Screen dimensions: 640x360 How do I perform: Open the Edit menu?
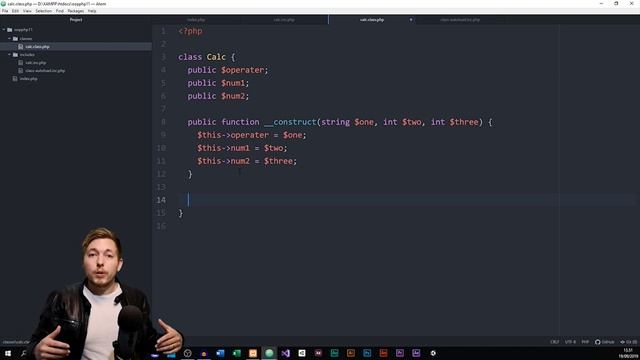pyautogui.click(x=16, y=11)
